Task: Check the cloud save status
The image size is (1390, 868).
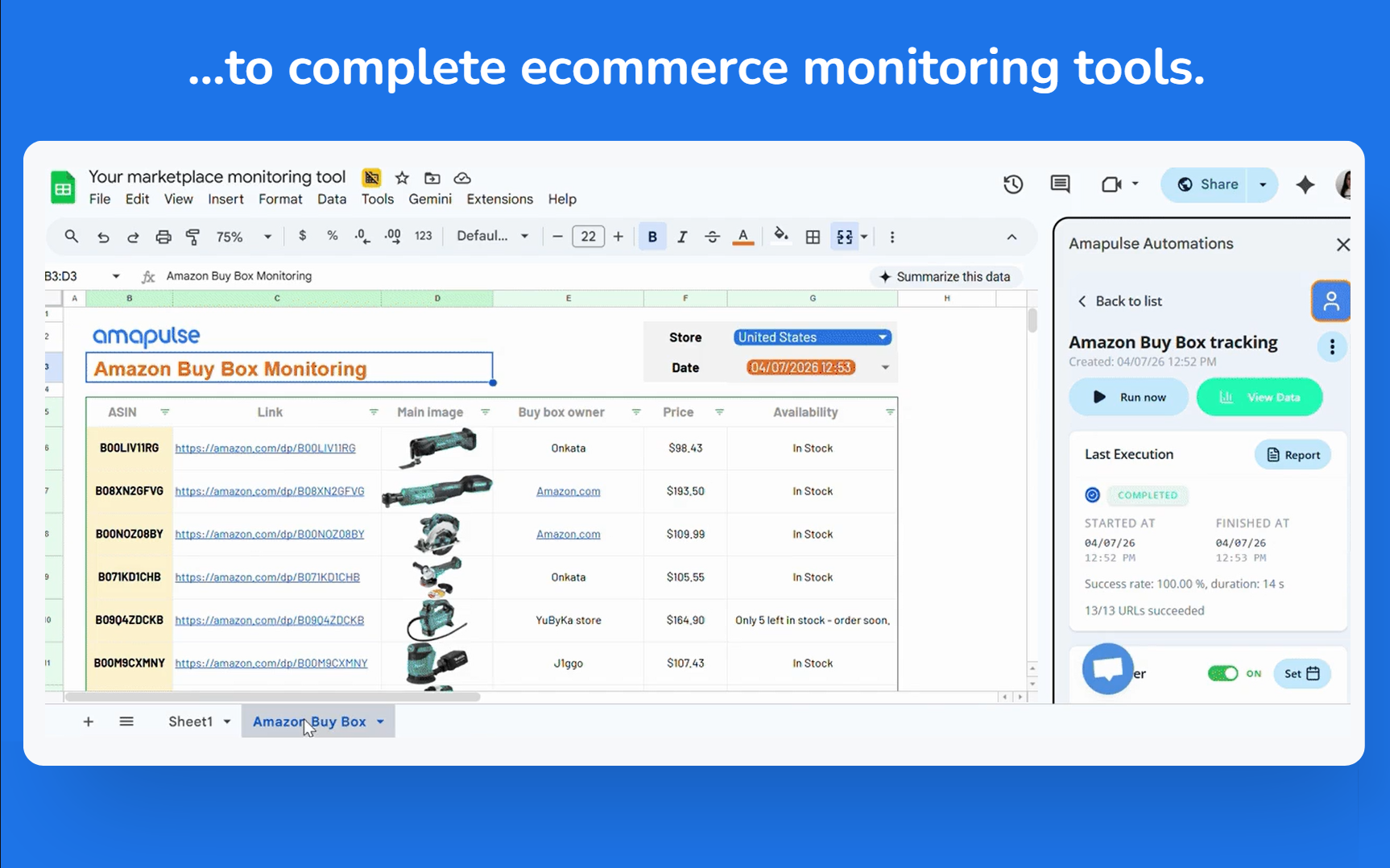Action: (462, 178)
